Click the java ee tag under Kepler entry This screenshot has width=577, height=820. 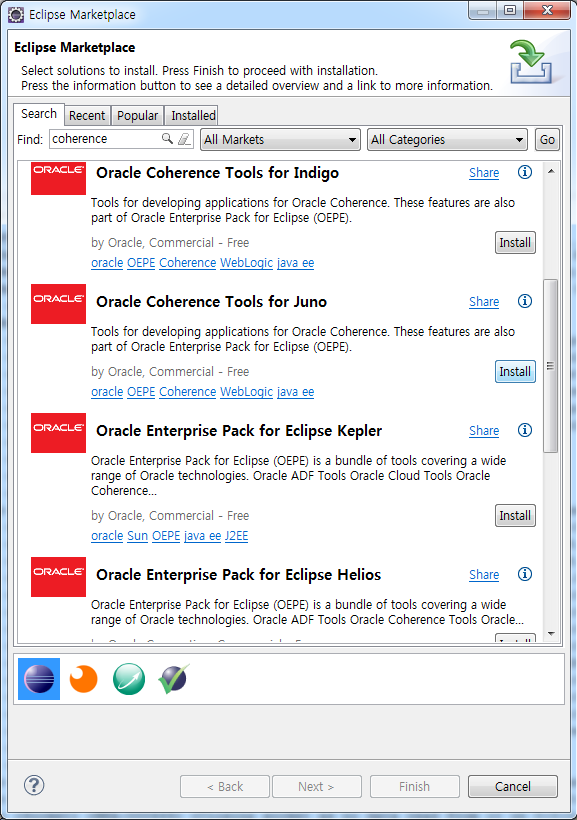(x=202, y=536)
